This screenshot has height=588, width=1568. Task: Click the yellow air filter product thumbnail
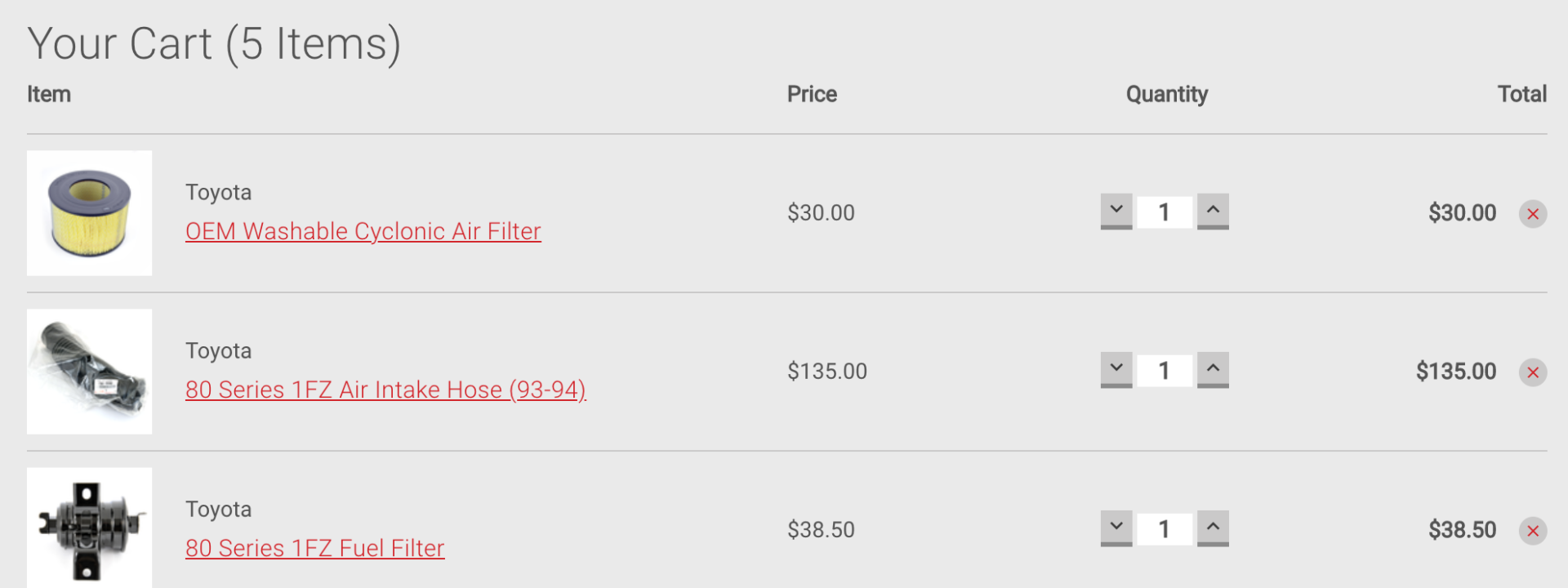pyautogui.click(x=89, y=212)
